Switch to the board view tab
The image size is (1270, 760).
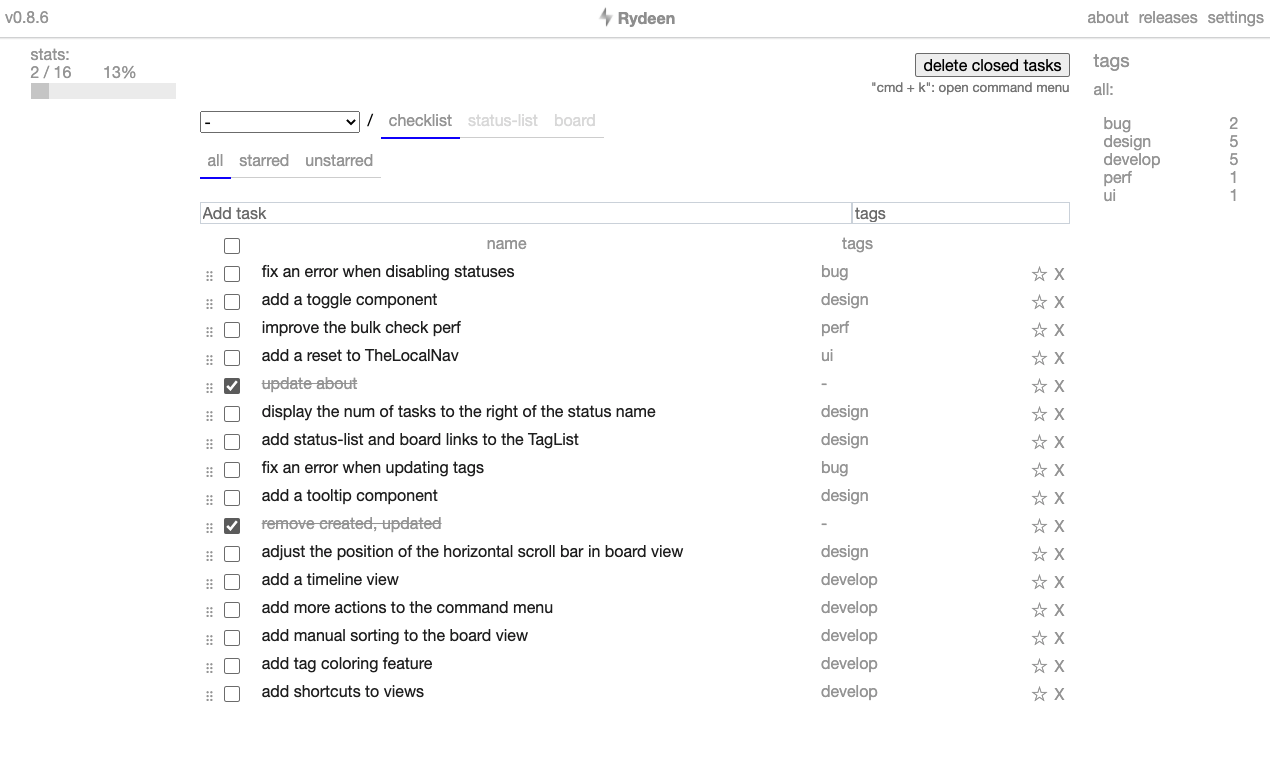[575, 121]
